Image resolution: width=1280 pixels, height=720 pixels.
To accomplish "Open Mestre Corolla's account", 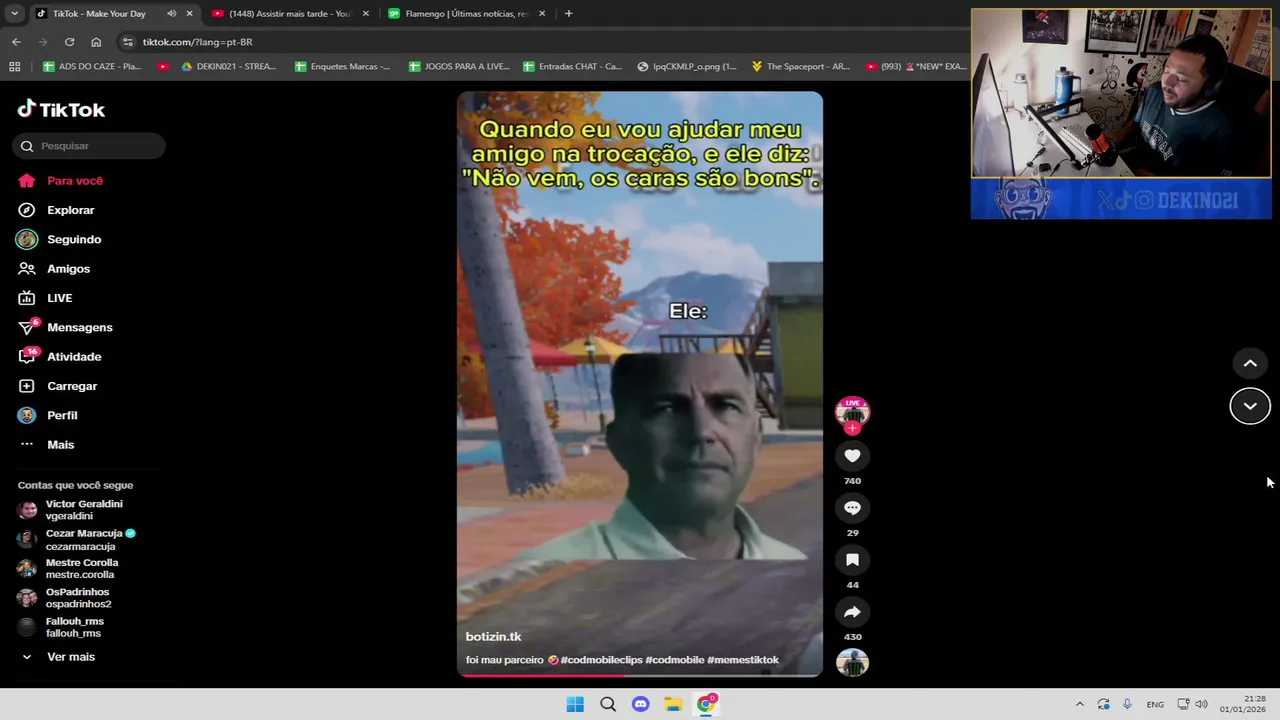I will [68, 568].
